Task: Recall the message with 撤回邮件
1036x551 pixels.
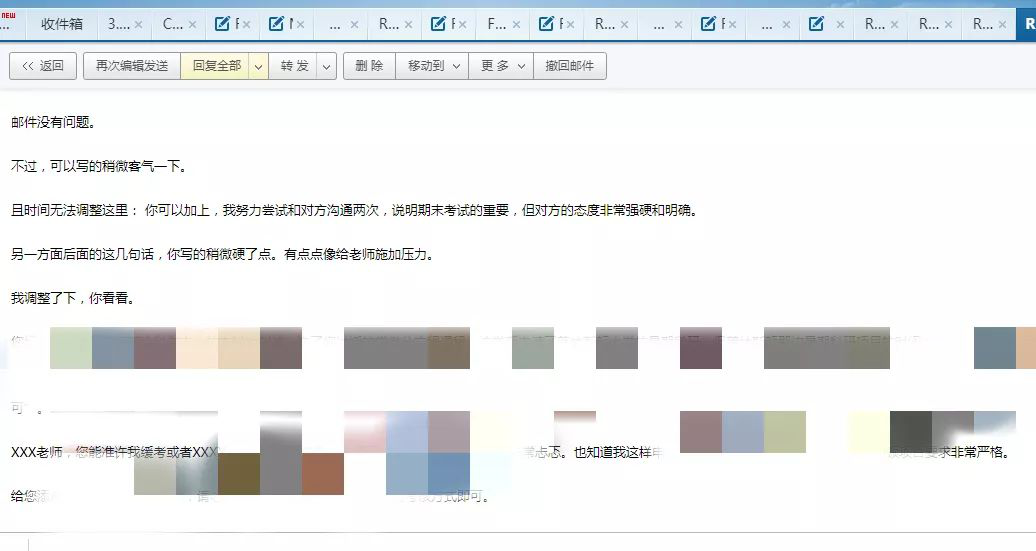Action: (x=570, y=66)
